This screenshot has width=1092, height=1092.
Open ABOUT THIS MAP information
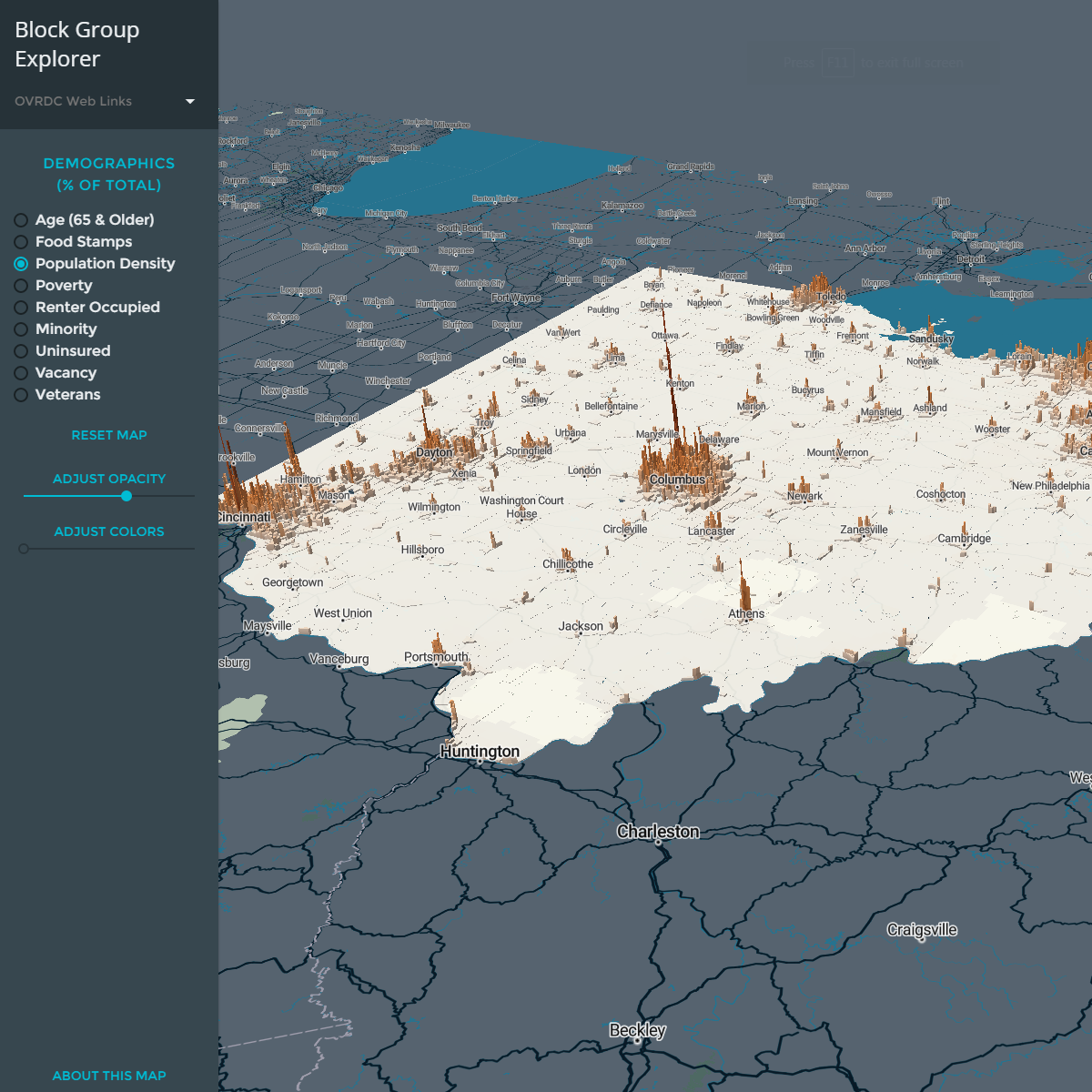pyautogui.click(x=108, y=1075)
